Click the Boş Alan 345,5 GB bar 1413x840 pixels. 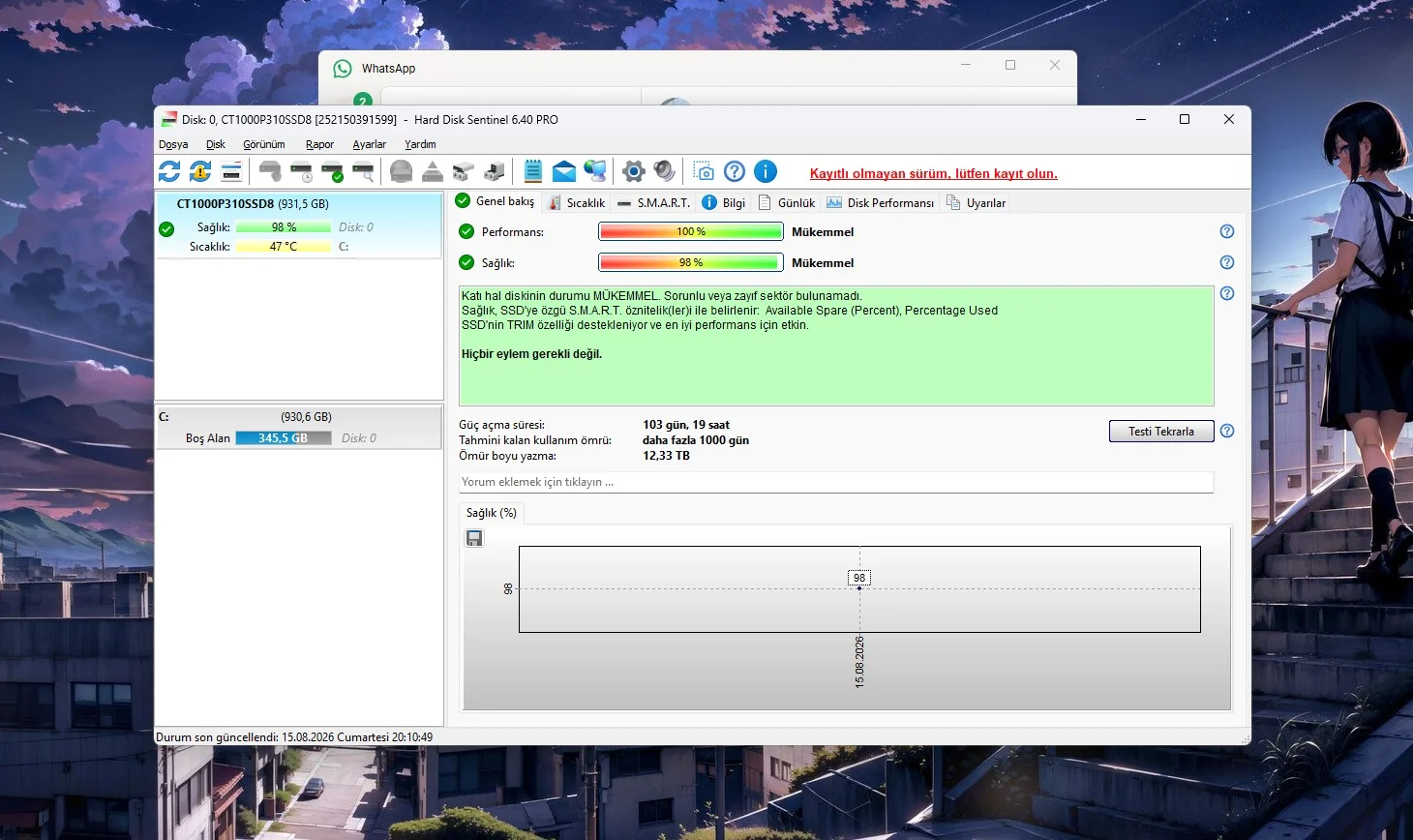(283, 438)
